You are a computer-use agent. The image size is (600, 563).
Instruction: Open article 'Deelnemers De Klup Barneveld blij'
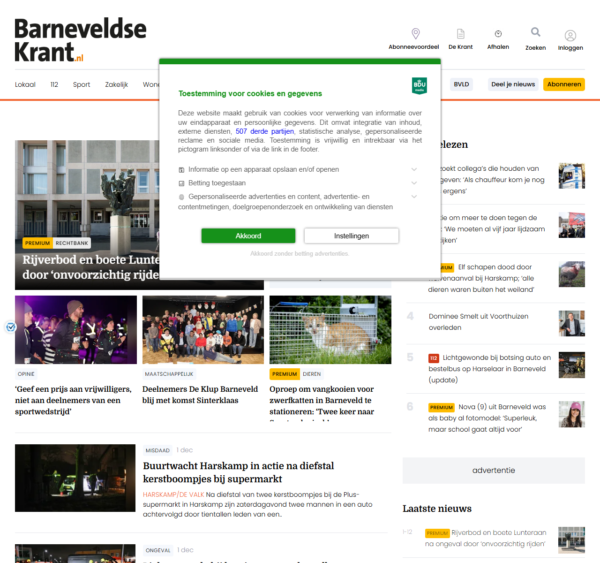click(200, 395)
